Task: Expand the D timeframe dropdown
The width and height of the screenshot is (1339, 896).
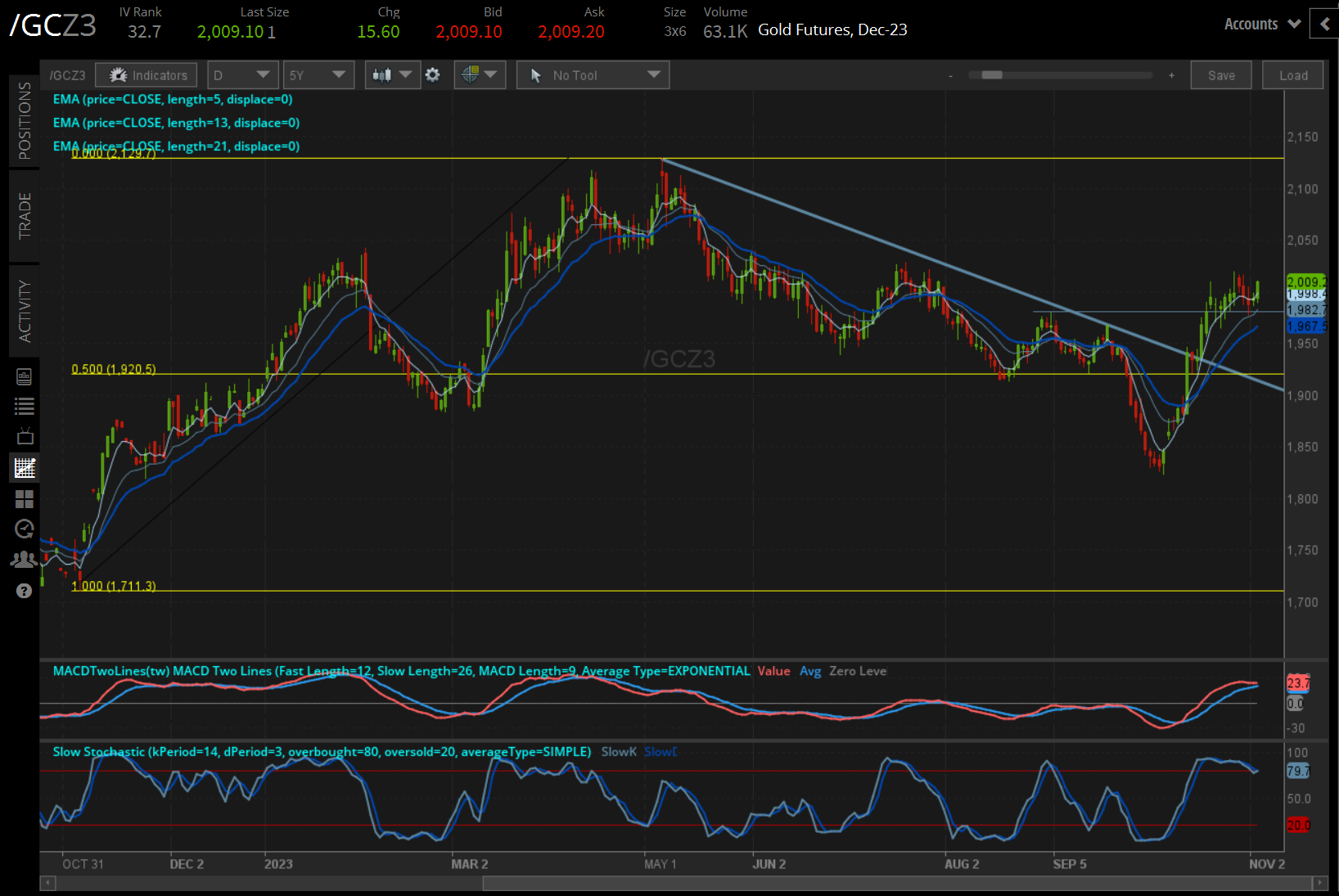Action: coord(242,75)
